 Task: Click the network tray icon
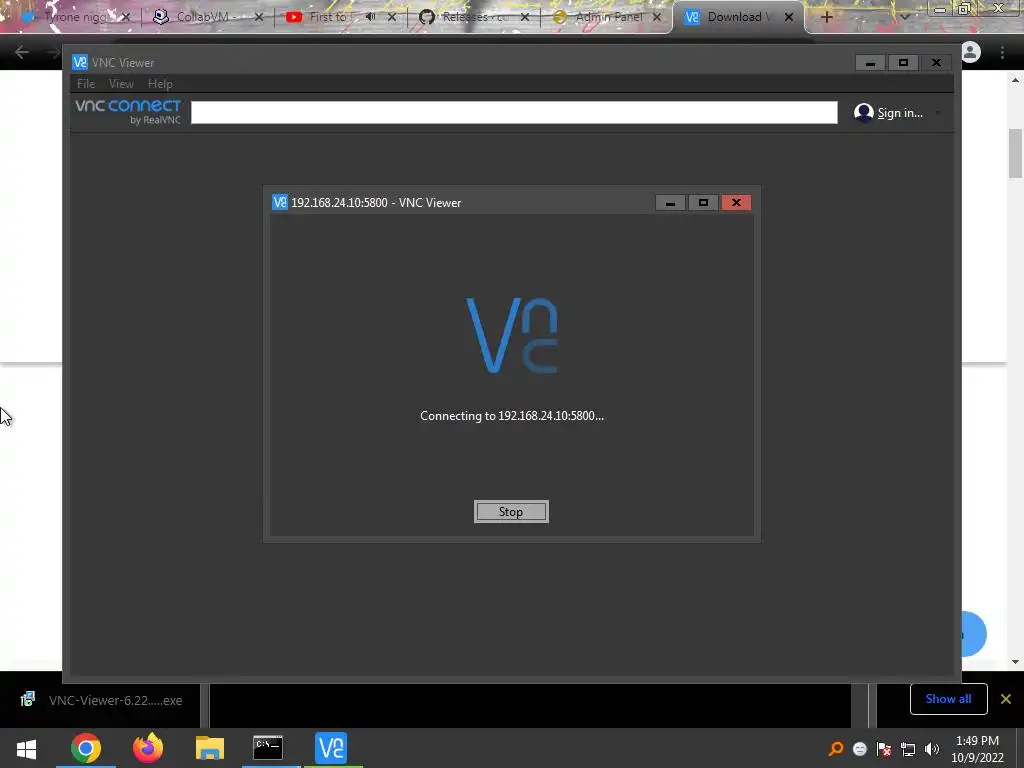click(x=908, y=749)
